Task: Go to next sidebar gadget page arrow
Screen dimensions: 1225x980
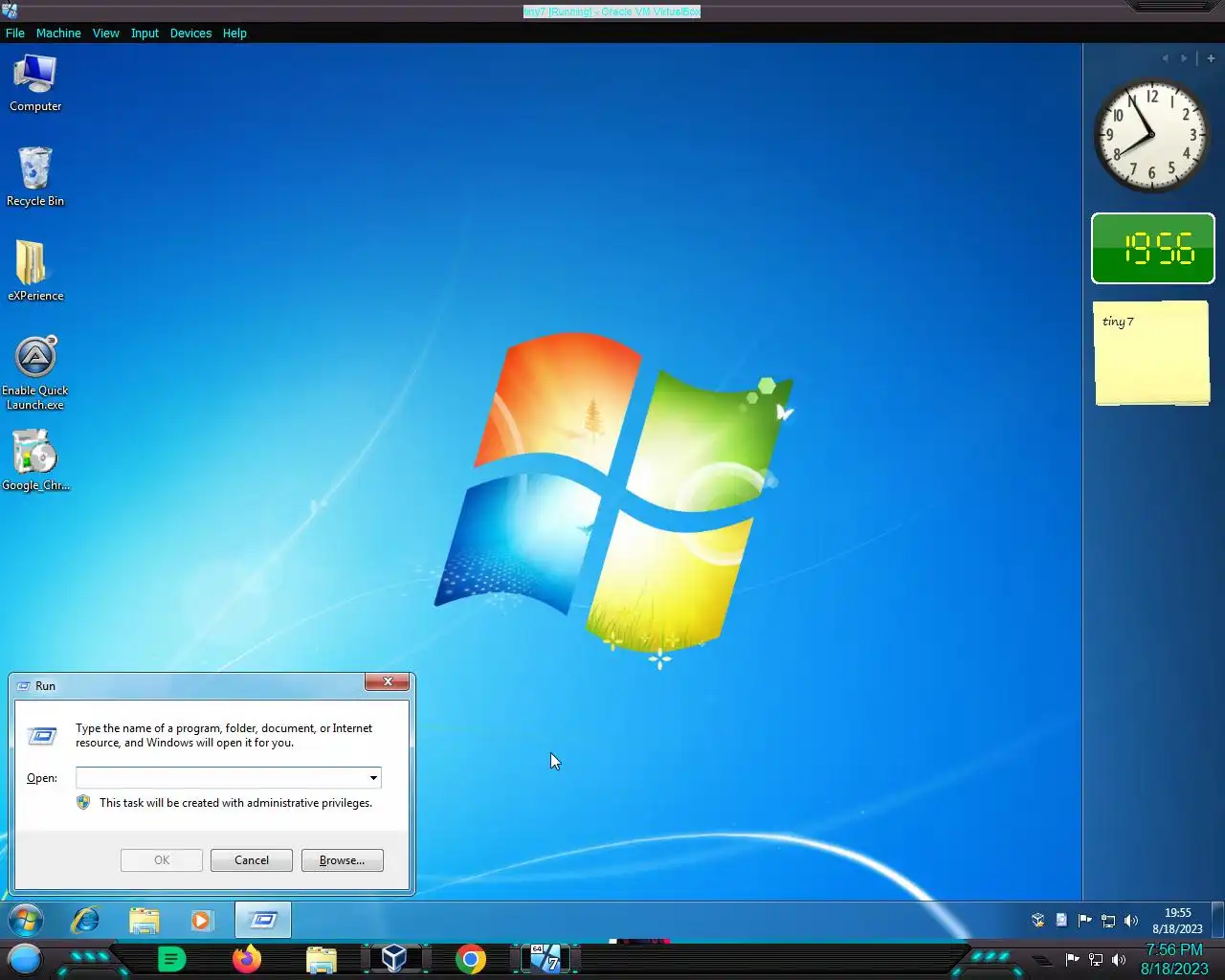Action: pyautogui.click(x=1184, y=58)
